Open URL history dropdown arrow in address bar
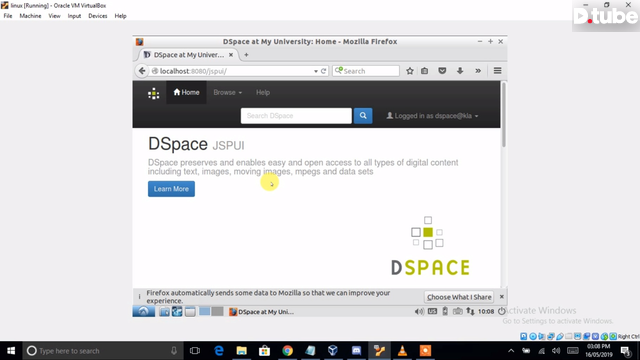This screenshot has height=360, width=640. tap(316, 71)
